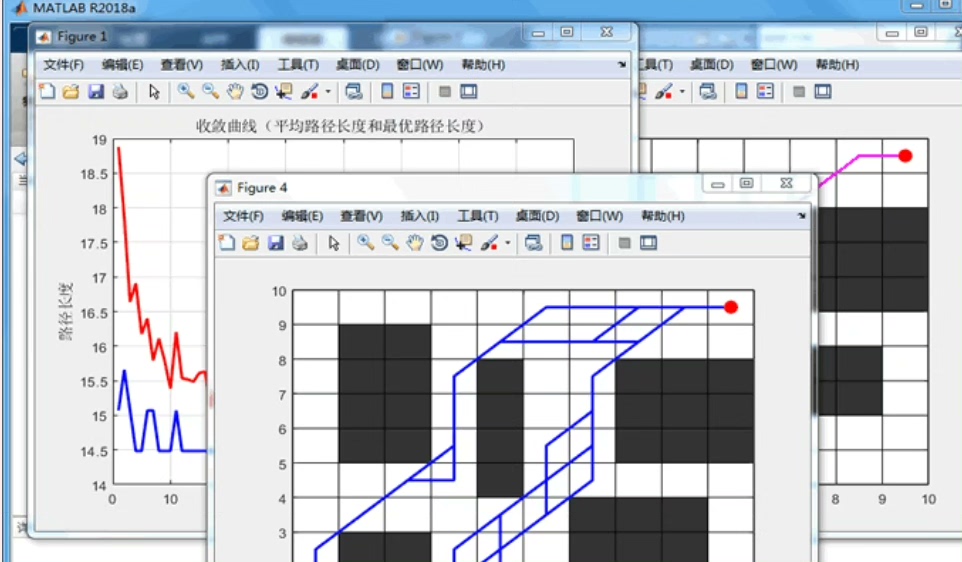The image size is (962, 562).
Task: Open 桌面(D) menu in Figure 4
Action: 537,216
